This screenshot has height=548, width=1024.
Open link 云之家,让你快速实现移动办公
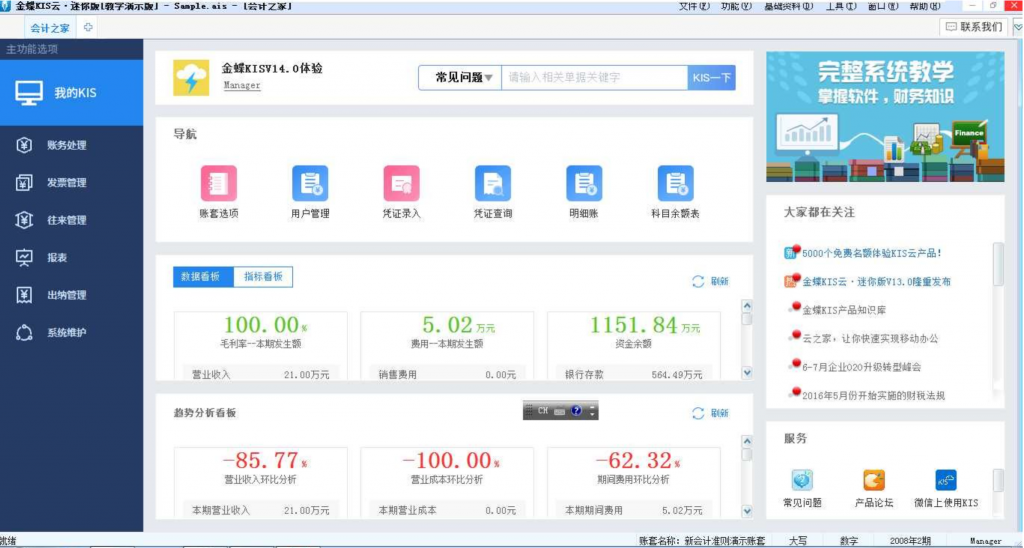point(870,338)
